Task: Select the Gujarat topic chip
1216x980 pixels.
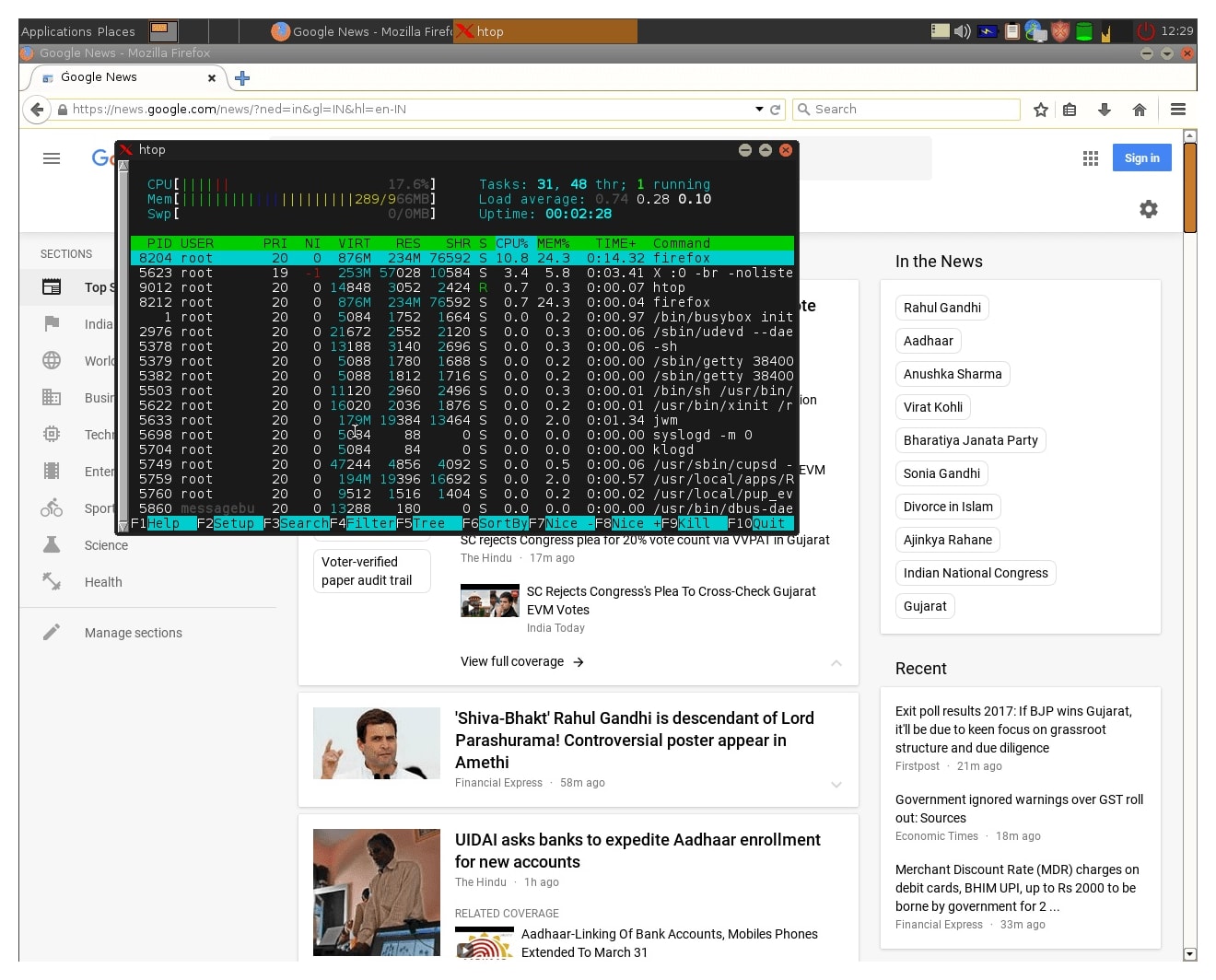Action: 925,606
